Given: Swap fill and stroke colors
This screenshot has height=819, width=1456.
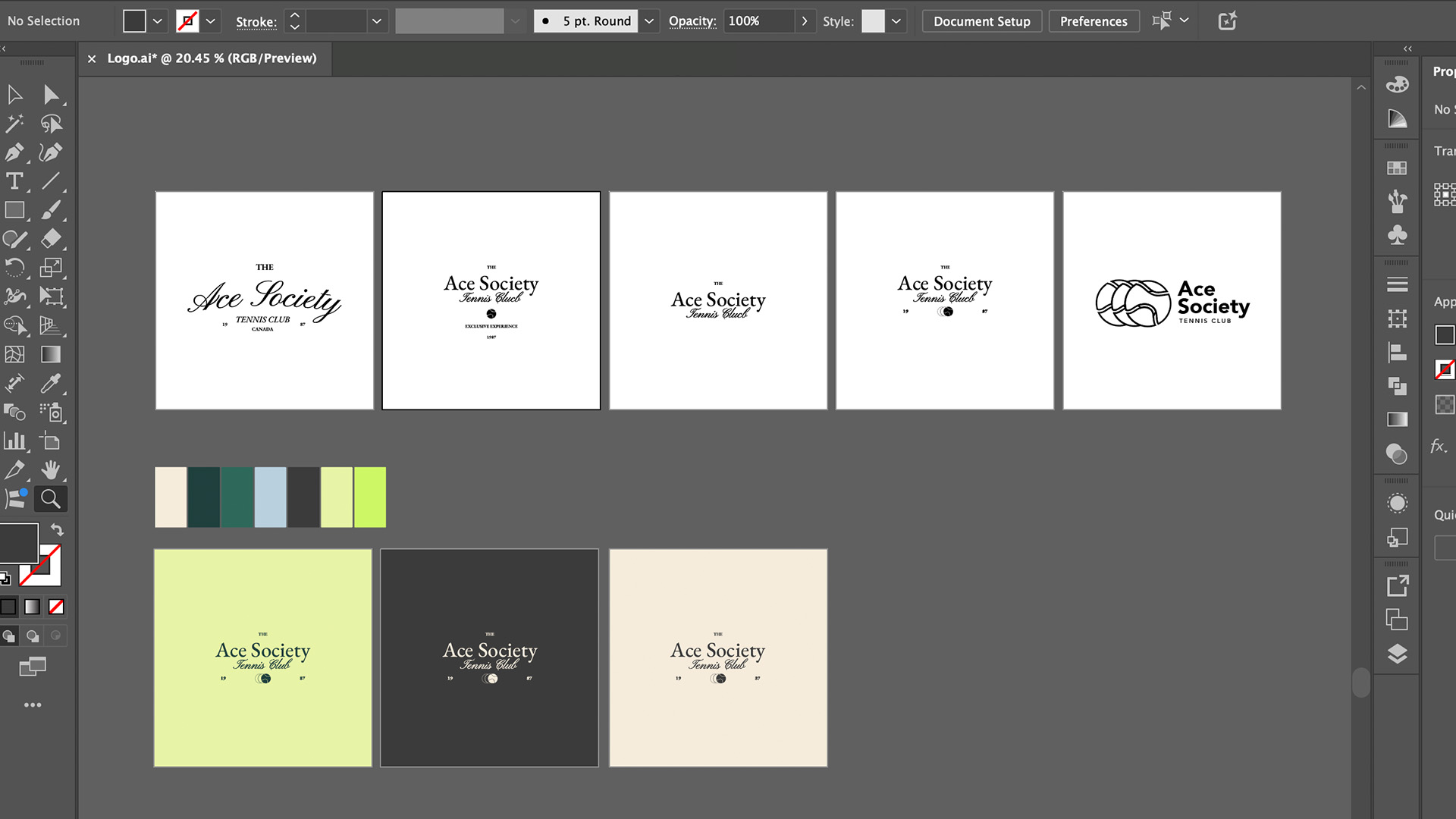Looking at the screenshot, I should pos(57,529).
